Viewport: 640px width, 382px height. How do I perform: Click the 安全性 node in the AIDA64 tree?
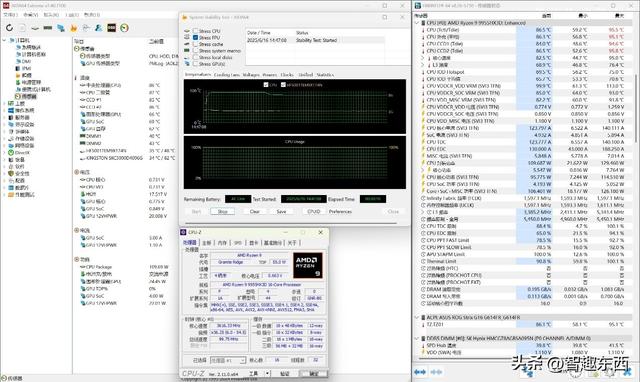(19, 173)
